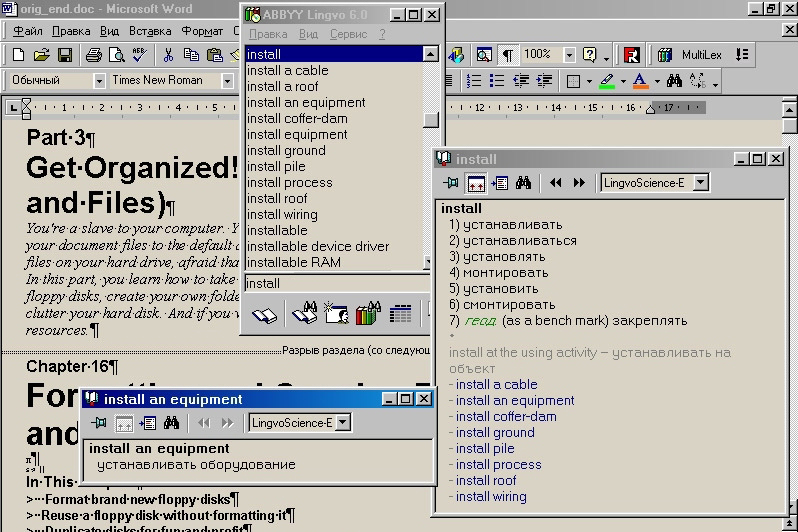This screenshot has height=532, width=798.
Task: Expand the 100% zoom dropdown
Action: (x=569, y=55)
